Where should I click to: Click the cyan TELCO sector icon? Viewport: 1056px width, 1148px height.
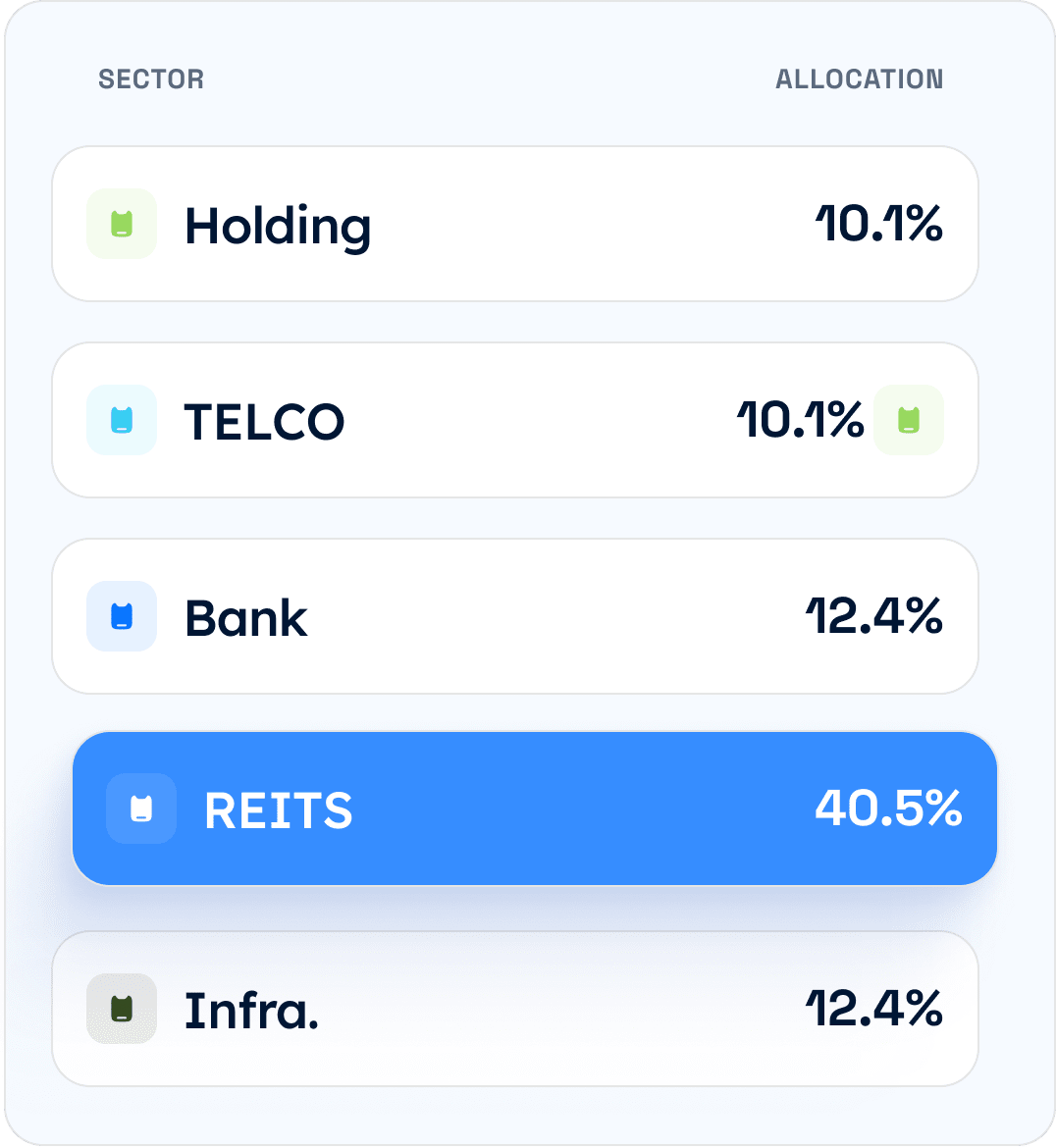[122, 420]
